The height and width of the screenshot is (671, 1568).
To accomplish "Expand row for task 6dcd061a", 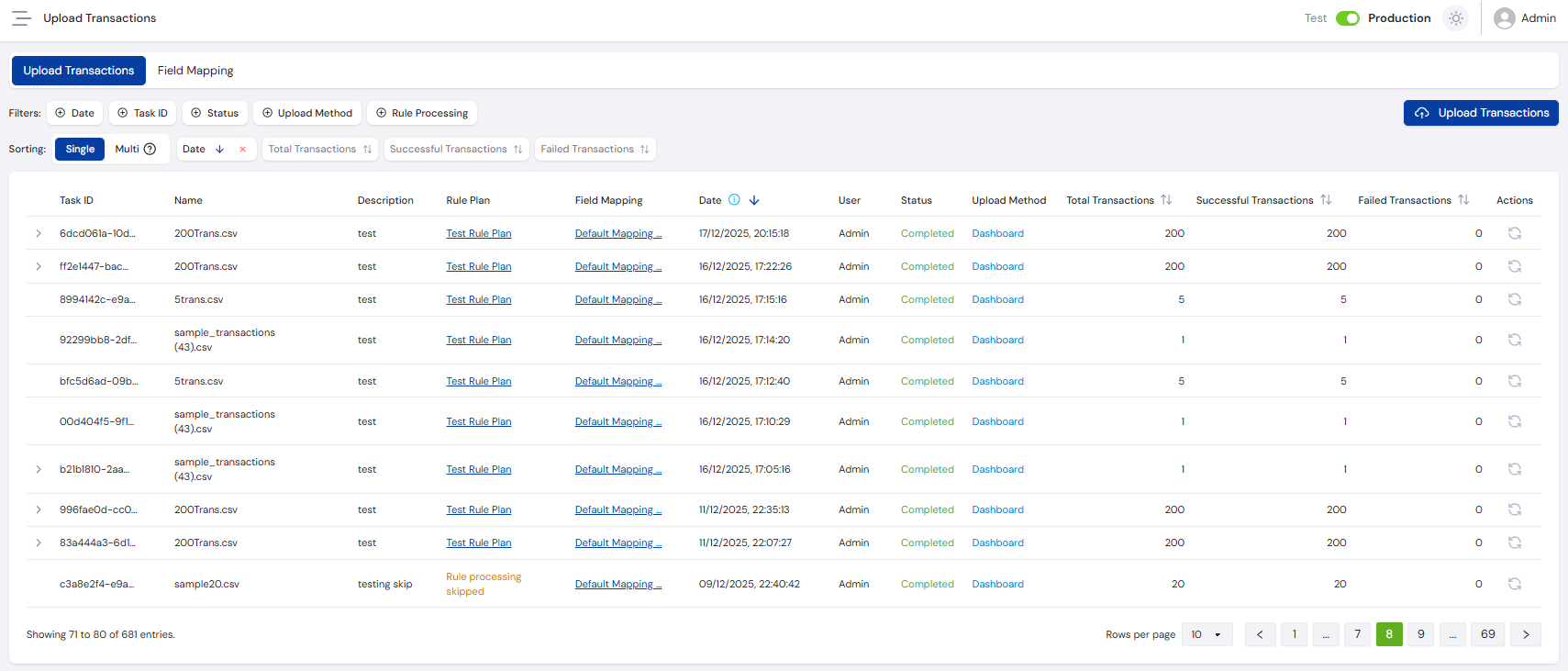I will 39,233.
